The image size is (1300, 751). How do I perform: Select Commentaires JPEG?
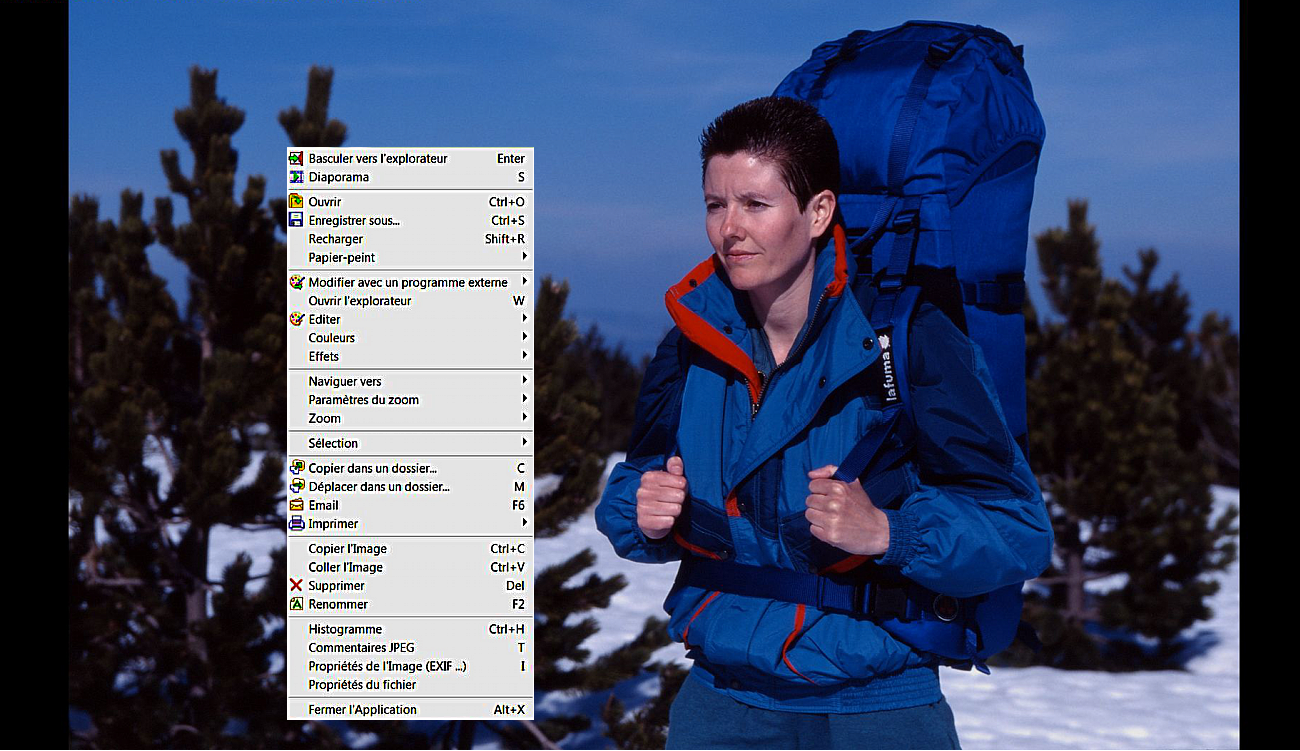point(410,648)
